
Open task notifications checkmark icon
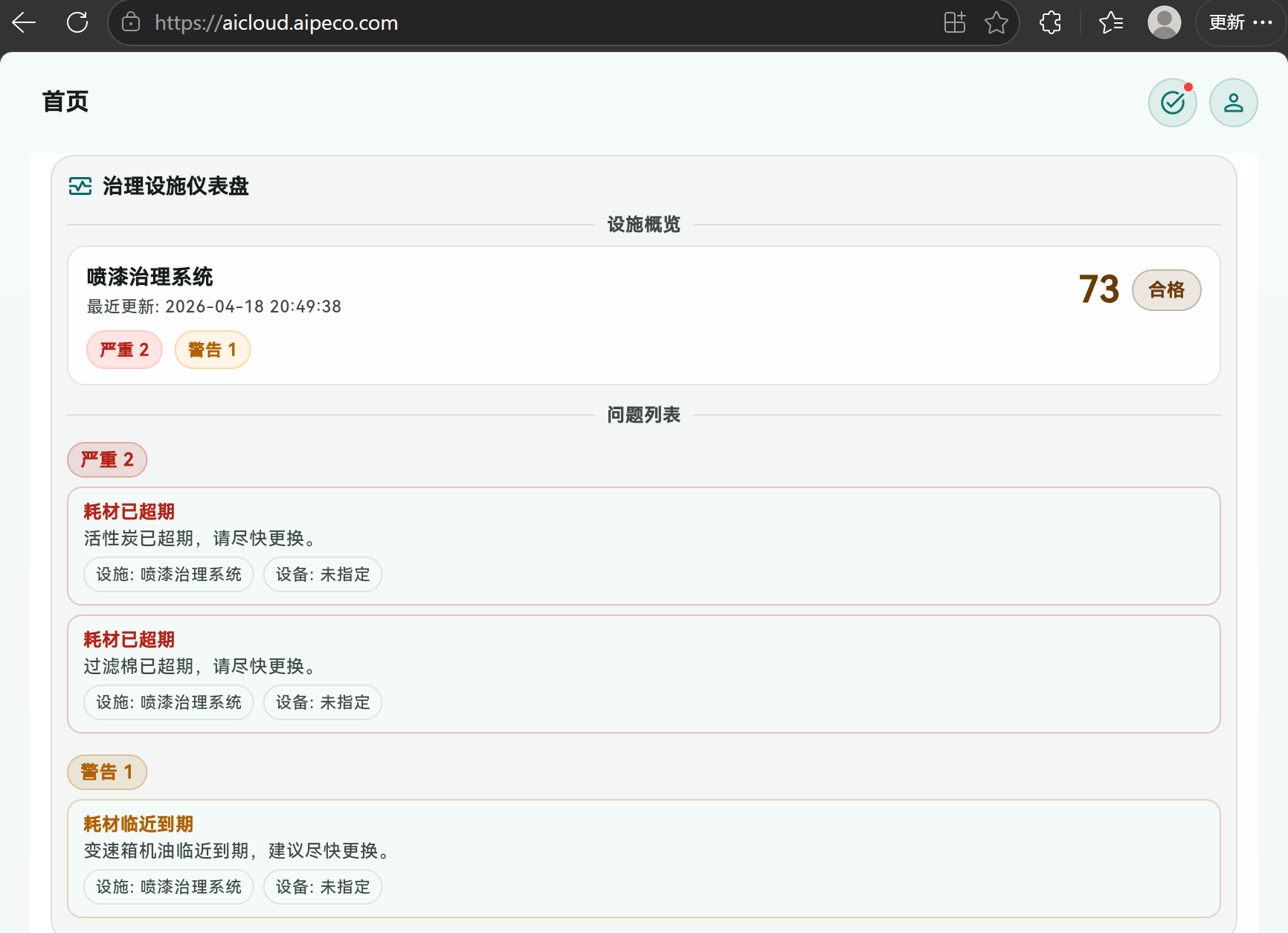[x=1173, y=103]
